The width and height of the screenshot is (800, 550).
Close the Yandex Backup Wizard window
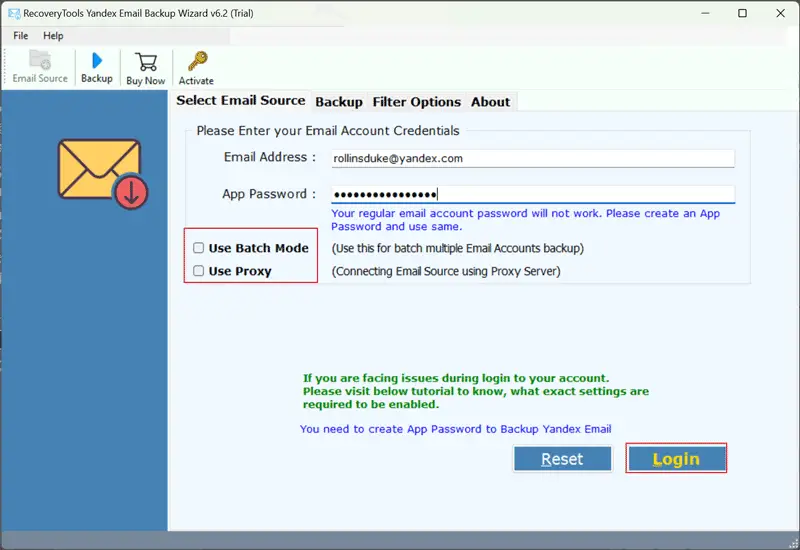tap(780, 13)
